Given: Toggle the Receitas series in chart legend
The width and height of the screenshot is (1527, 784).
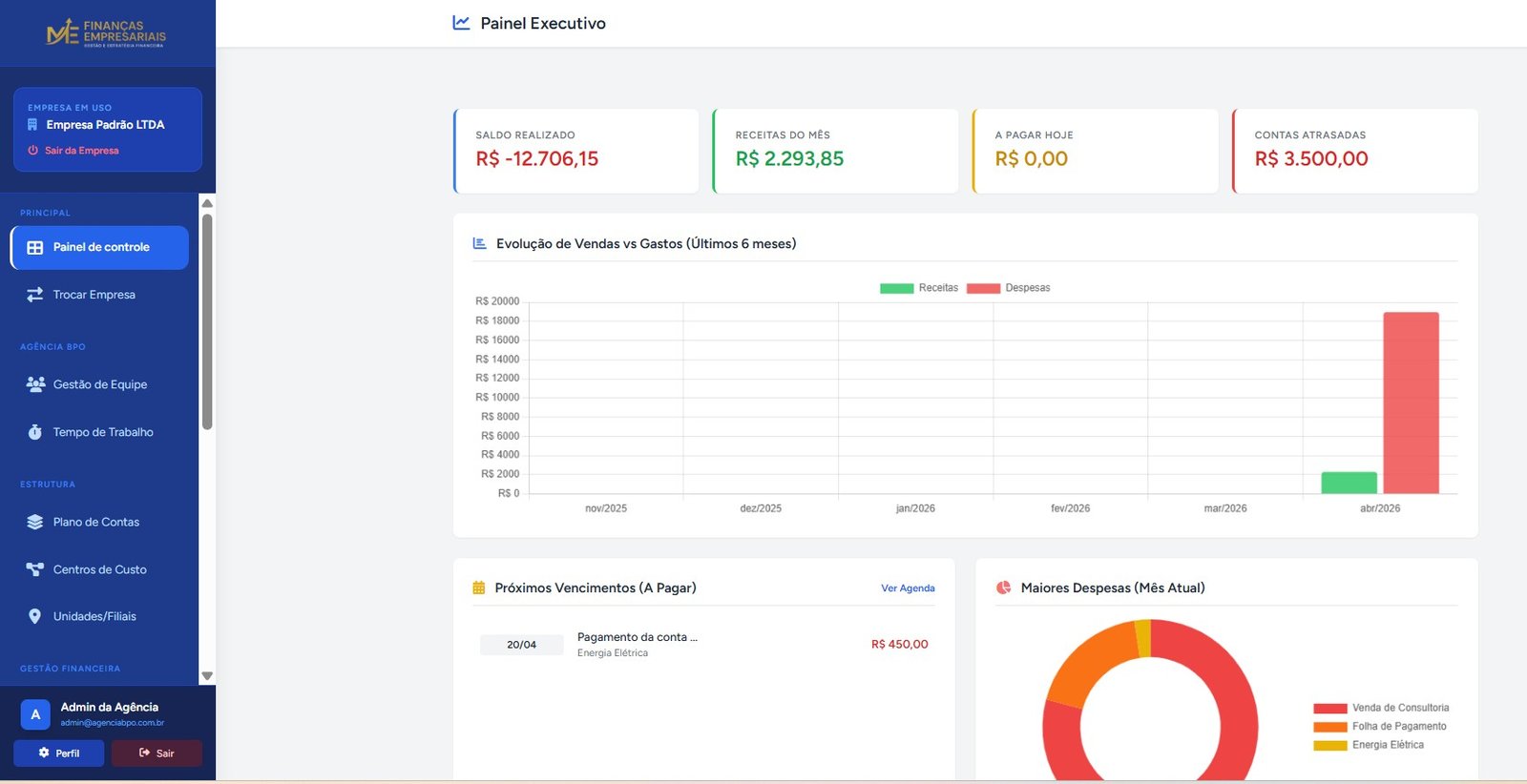Looking at the screenshot, I should tap(918, 288).
